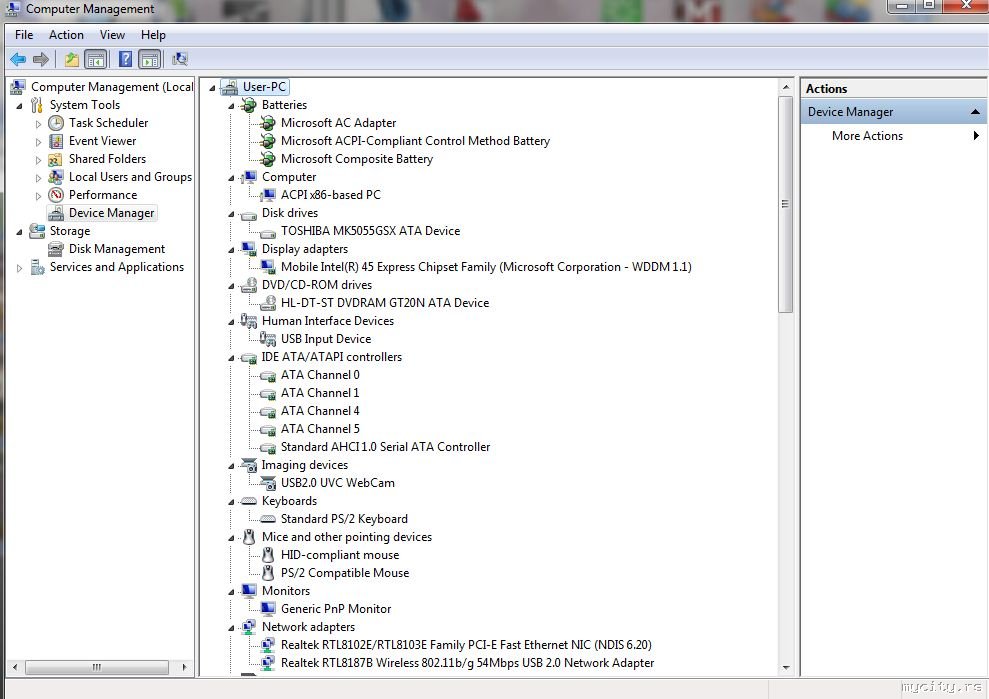Click the USB2.0 UVC WebCam icon
This screenshot has width=989, height=699.
(268, 483)
